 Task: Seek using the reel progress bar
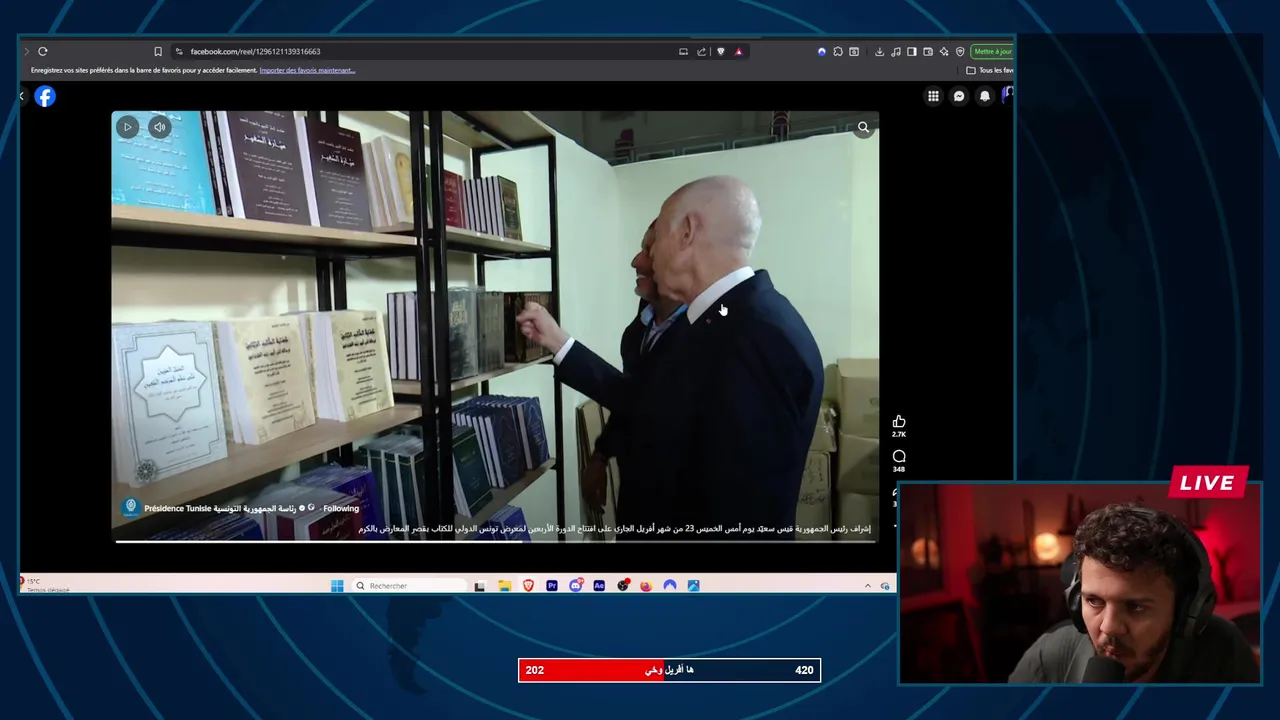click(495, 542)
